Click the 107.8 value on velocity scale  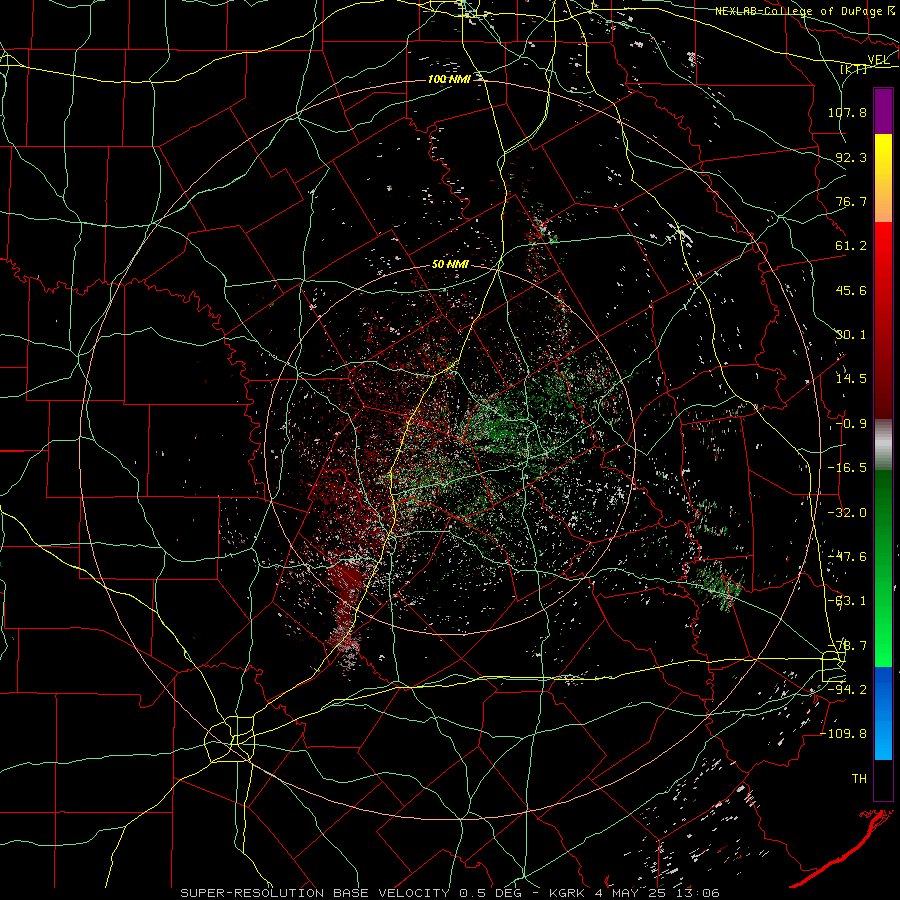click(847, 112)
